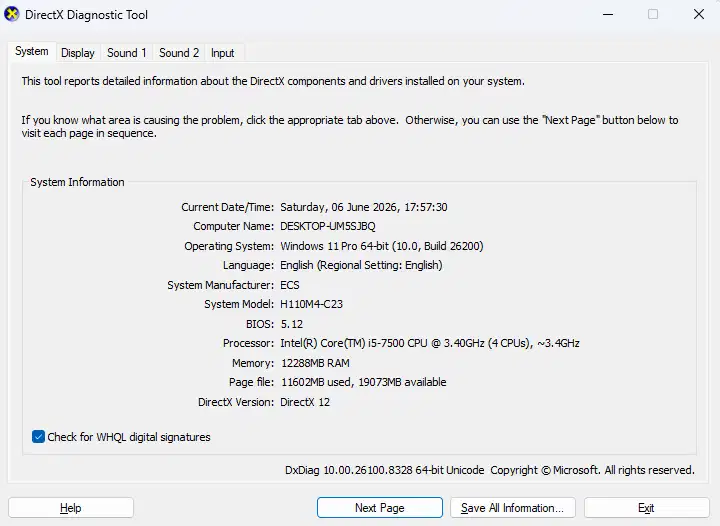Click the System Information group label

pyautogui.click(x=77, y=182)
